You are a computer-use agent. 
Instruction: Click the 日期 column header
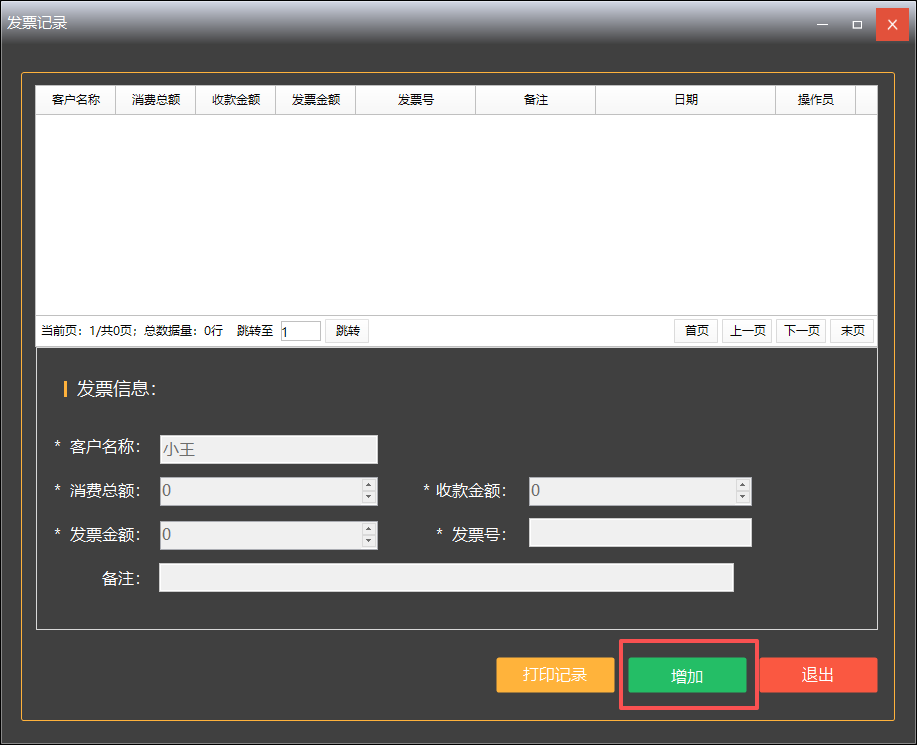coord(685,100)
